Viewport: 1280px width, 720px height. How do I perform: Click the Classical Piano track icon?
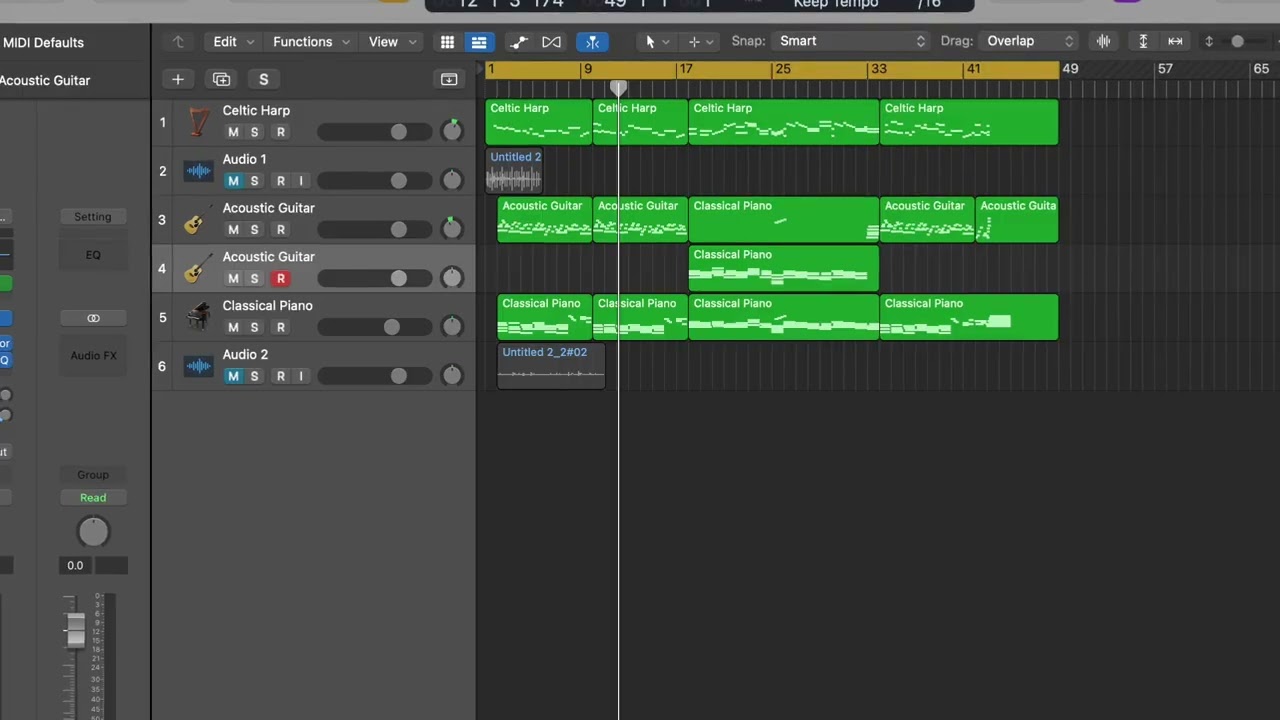coord(198,318)
